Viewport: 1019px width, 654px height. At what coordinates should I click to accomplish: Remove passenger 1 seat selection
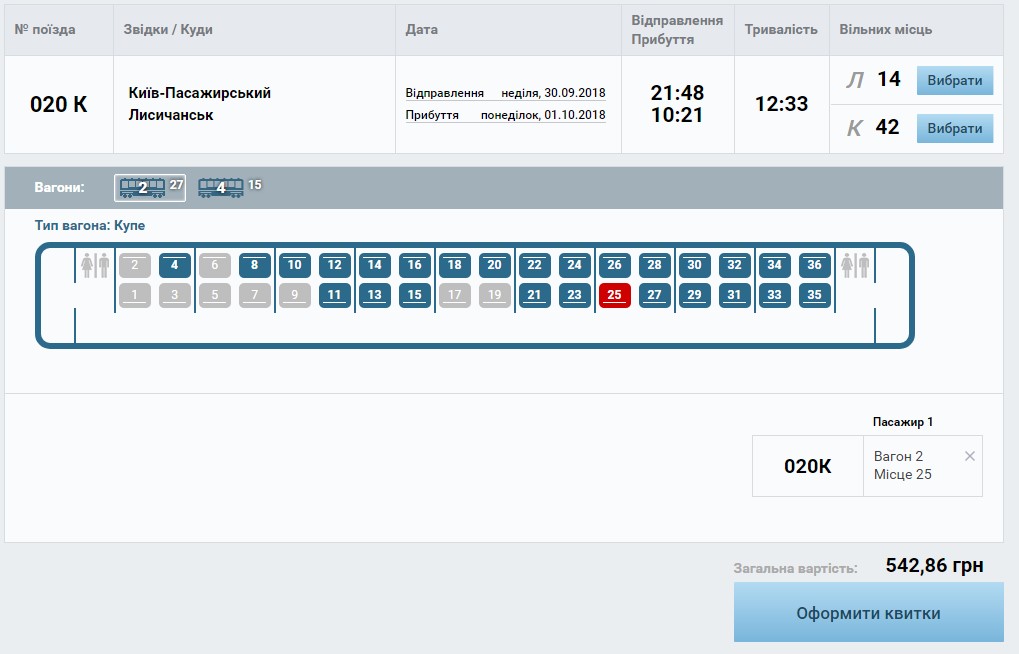[x=969, y=456]
